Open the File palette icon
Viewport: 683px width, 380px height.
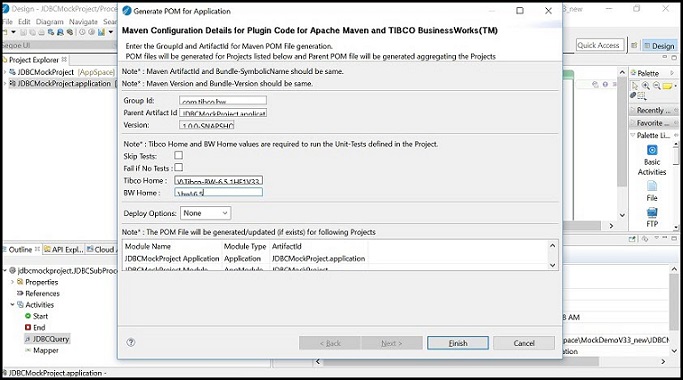pyautogui.click(x=652, y=186)
